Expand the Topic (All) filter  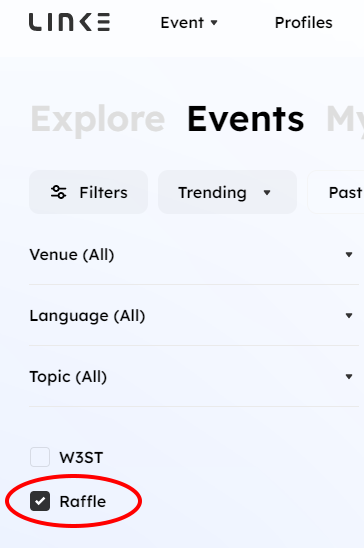[194, 376]
